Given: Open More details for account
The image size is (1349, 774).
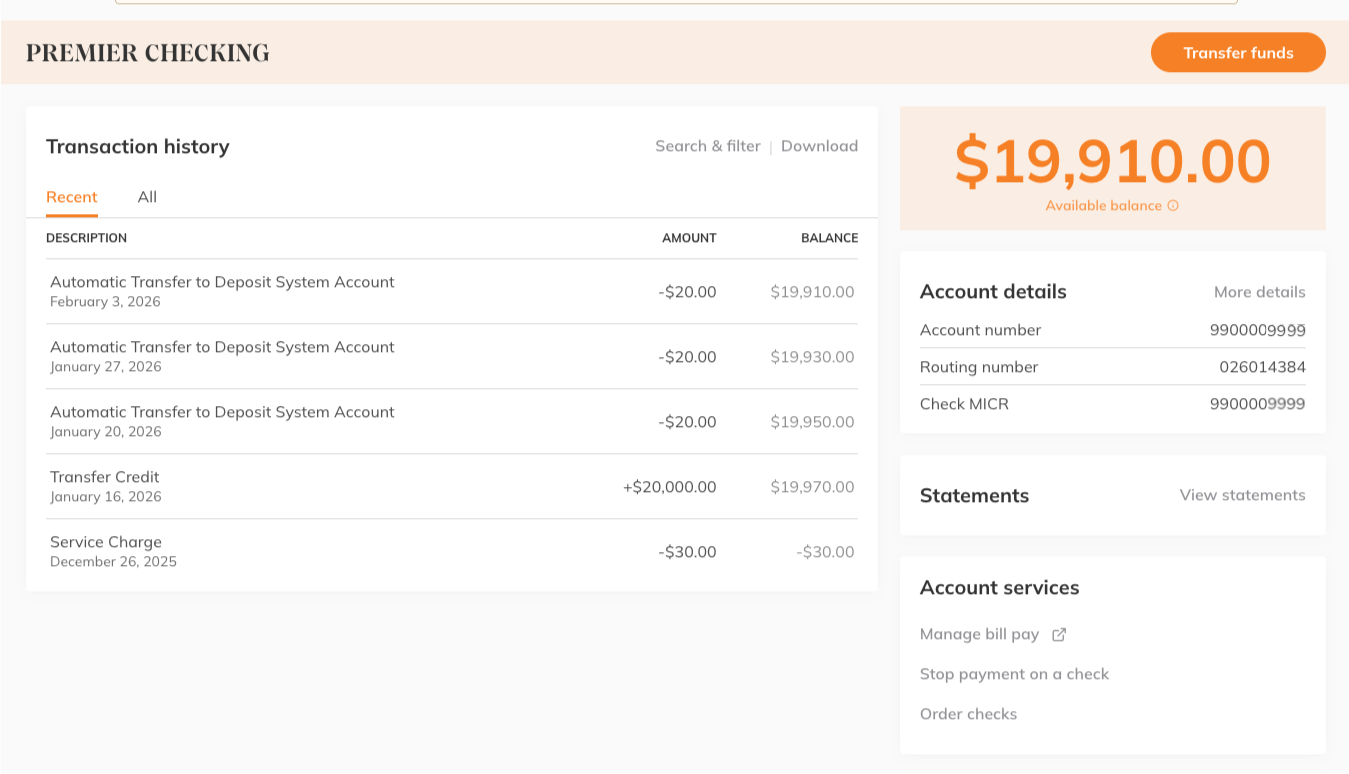Looking at the screenshot, I should (1259, 291).
